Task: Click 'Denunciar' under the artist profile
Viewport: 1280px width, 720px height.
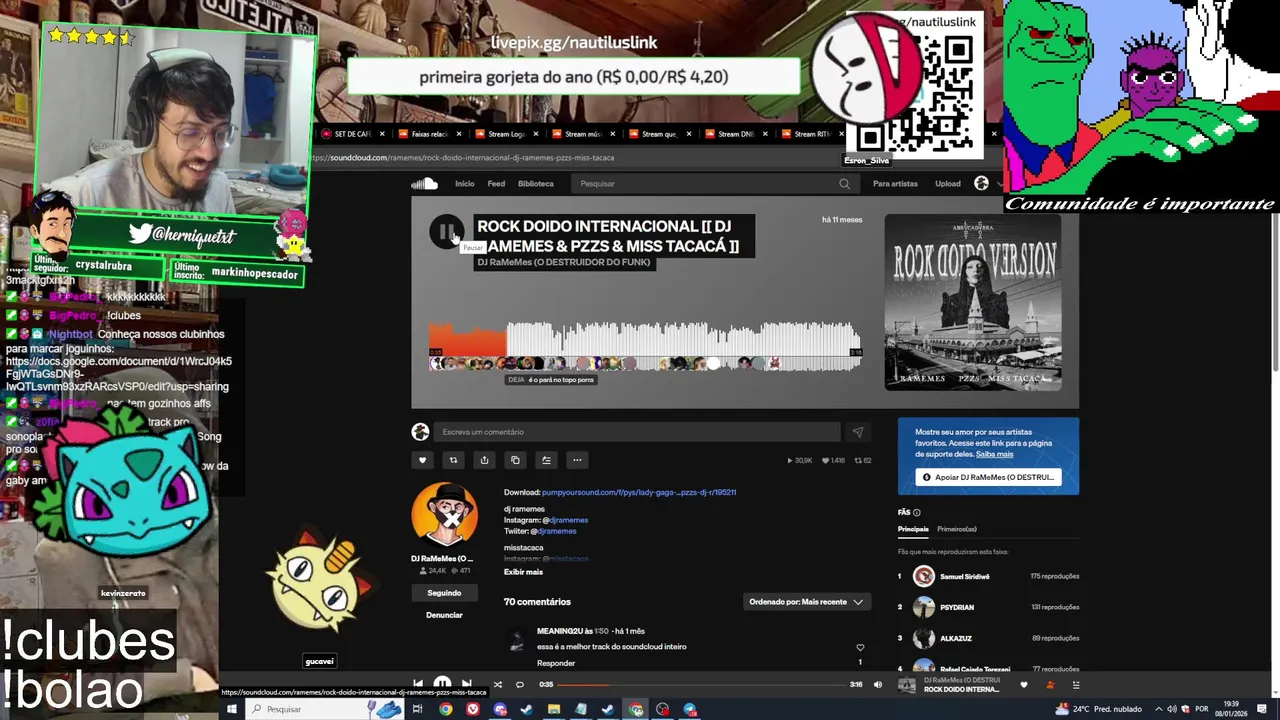Action: click(x=444, y=615)
